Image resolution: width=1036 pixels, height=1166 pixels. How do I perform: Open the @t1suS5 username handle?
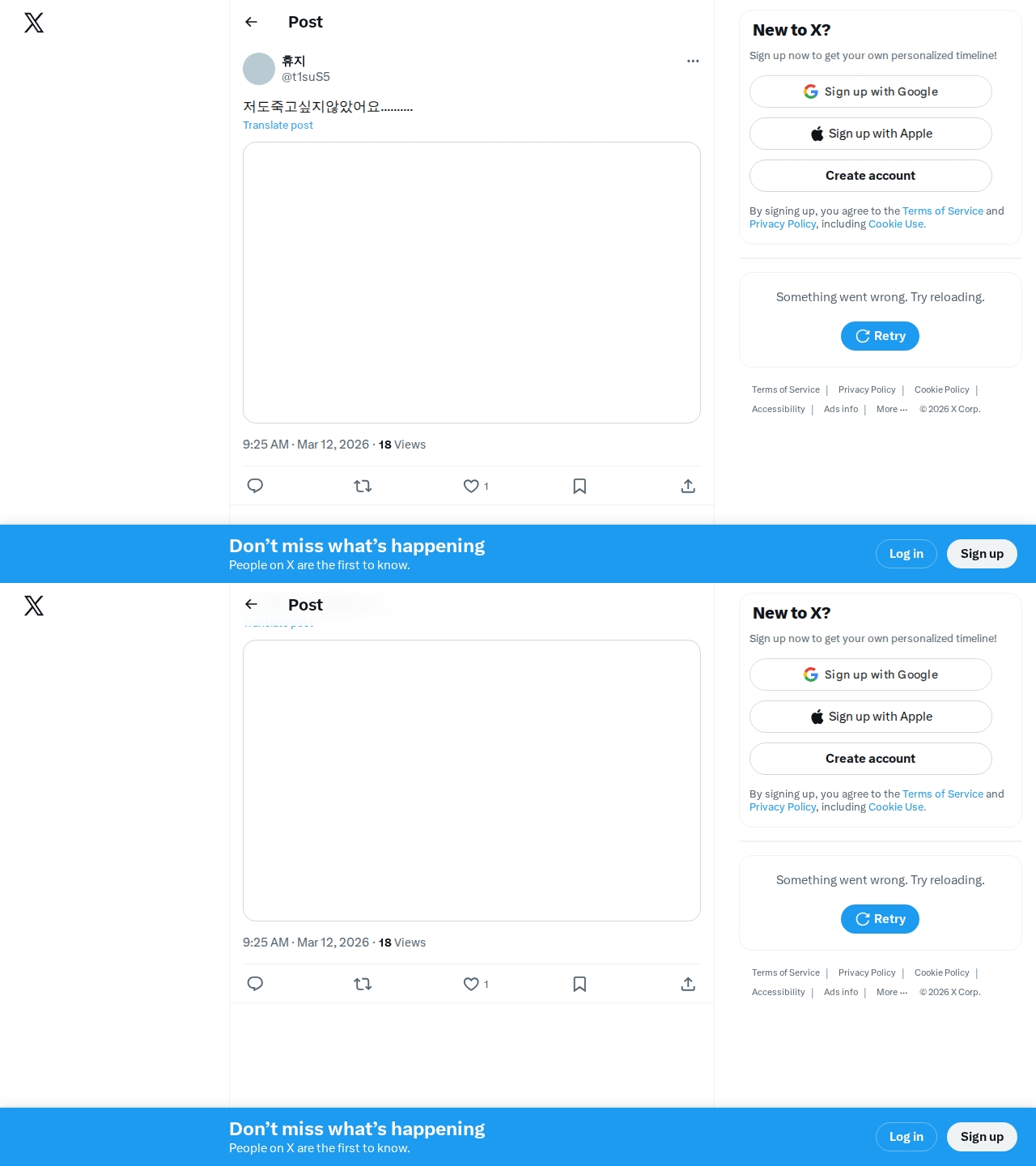(306, 77)
